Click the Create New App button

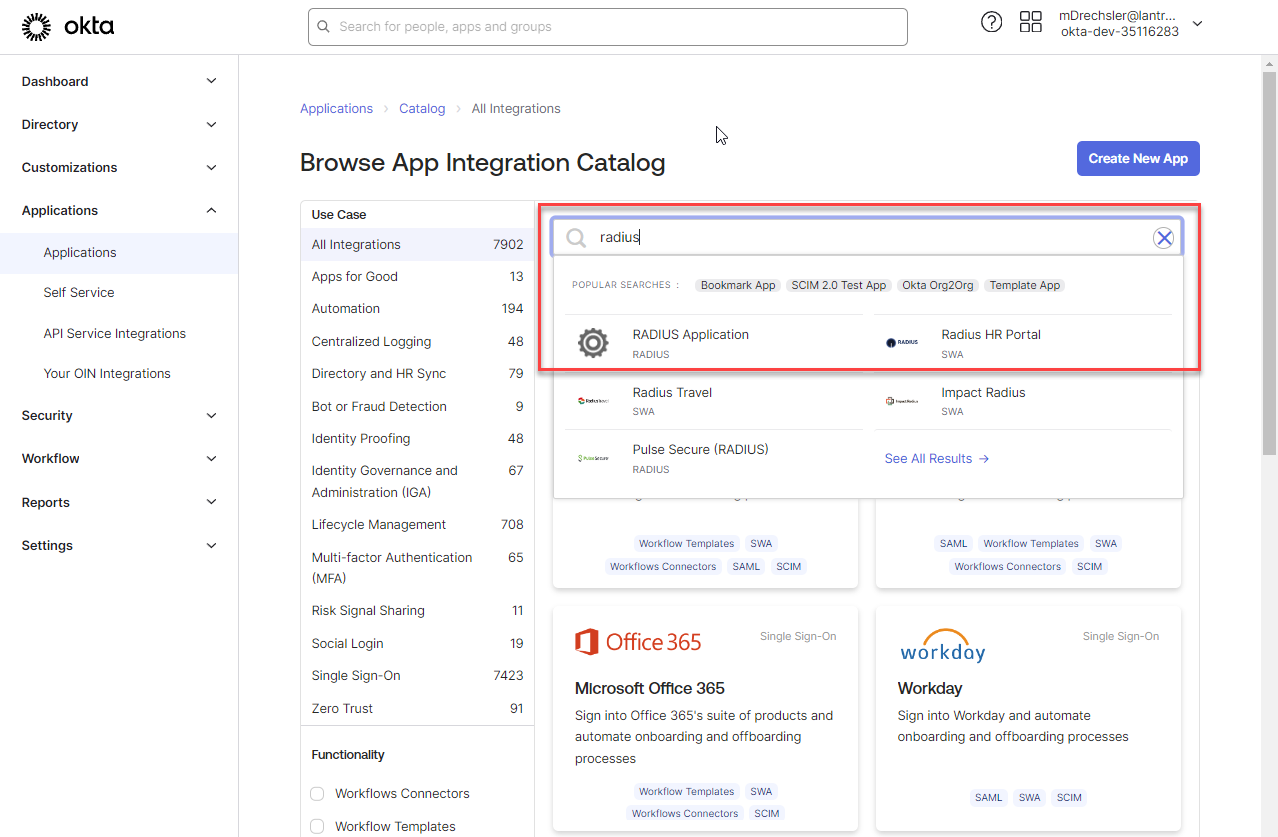[1138, 158]
